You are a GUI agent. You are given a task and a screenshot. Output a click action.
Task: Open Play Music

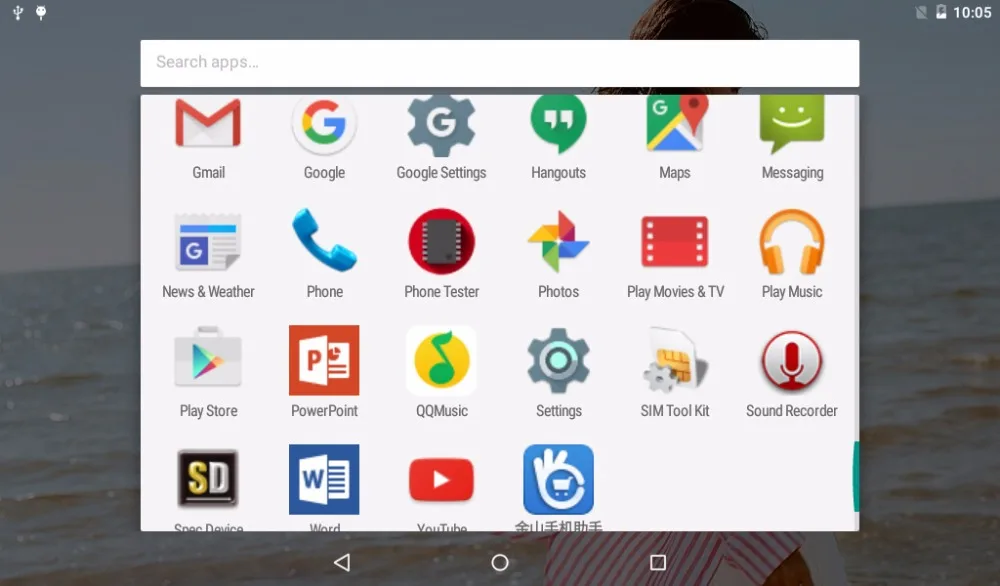(x=792, y=242)
